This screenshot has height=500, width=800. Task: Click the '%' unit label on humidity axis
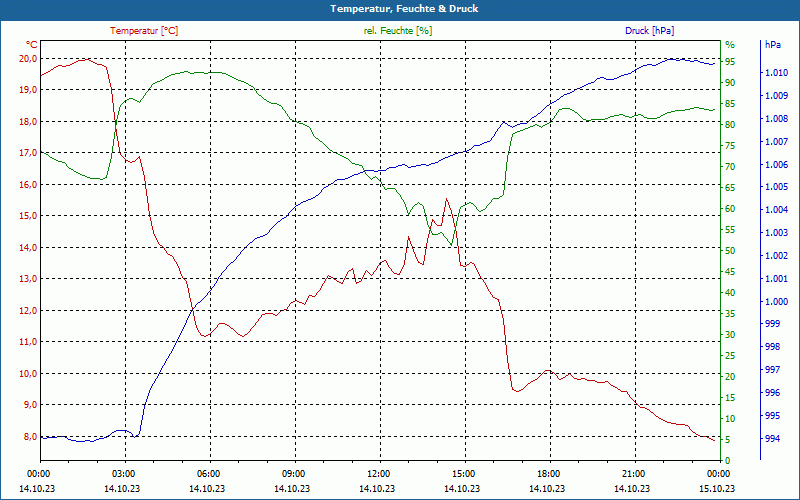730,45
